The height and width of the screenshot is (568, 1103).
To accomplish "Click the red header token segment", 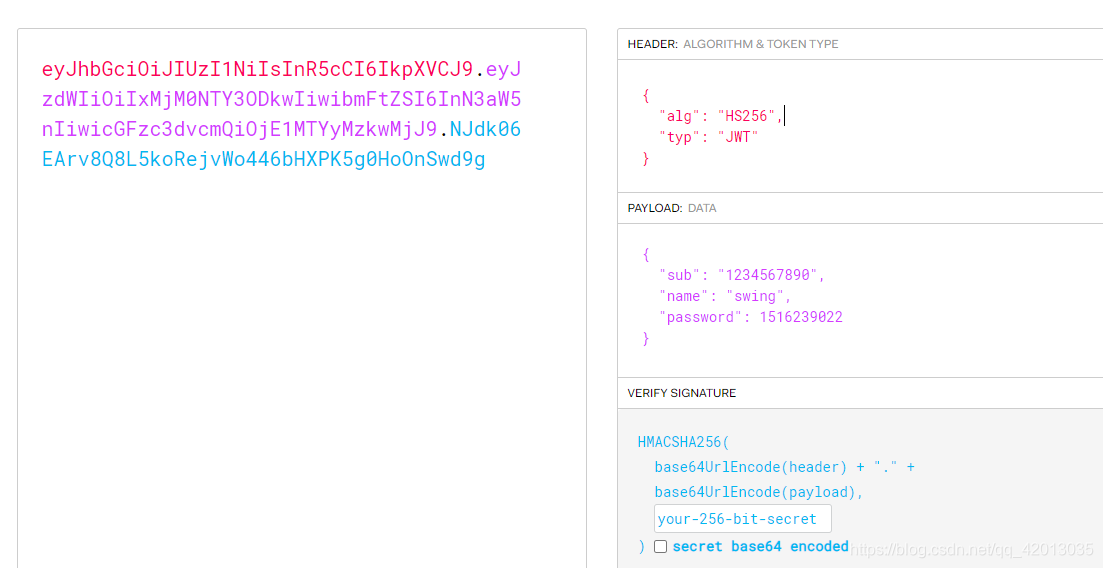I will pyautogui.click(x=257, y=70).
